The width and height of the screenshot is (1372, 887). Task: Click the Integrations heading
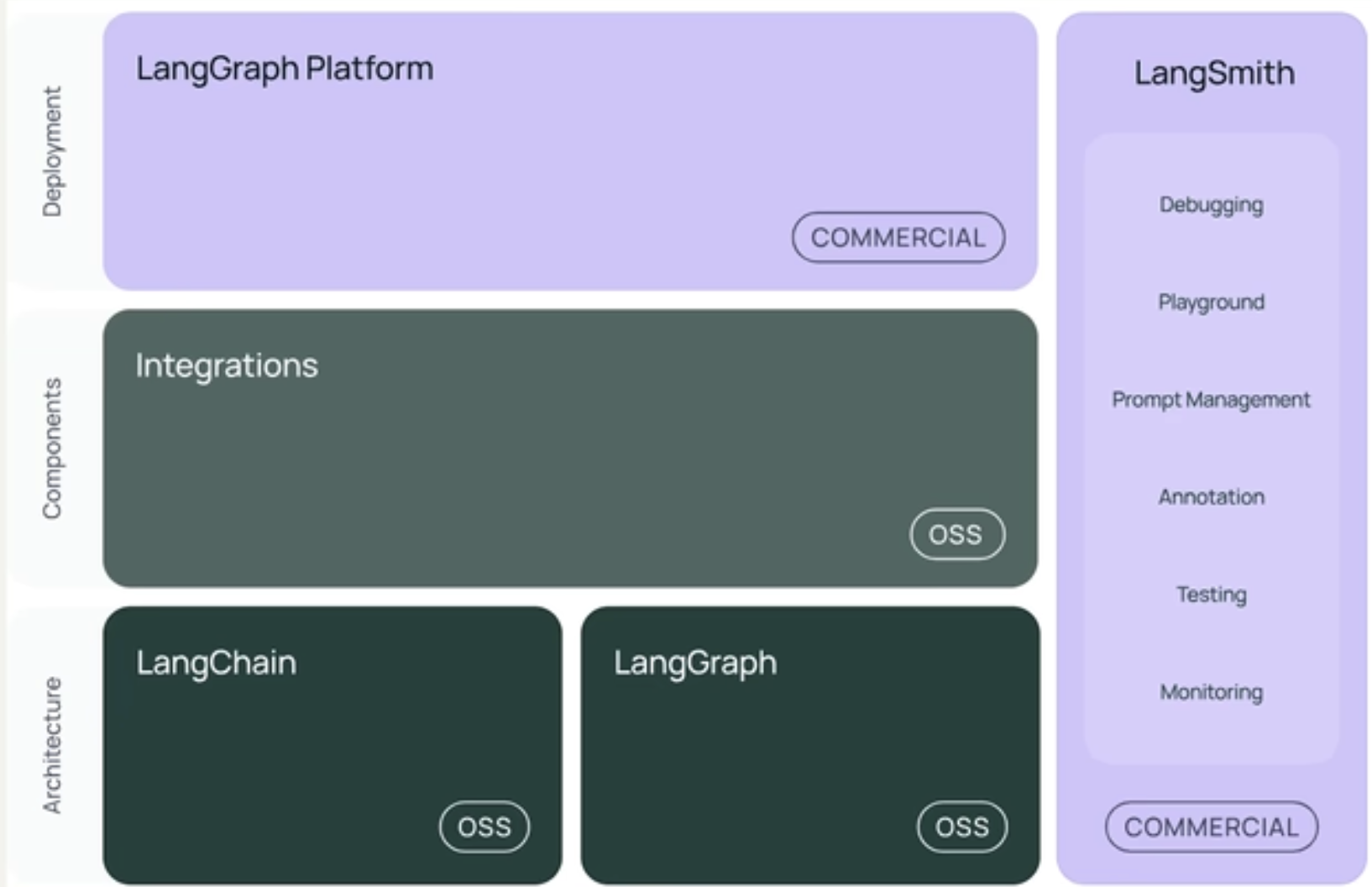(227, 366)
